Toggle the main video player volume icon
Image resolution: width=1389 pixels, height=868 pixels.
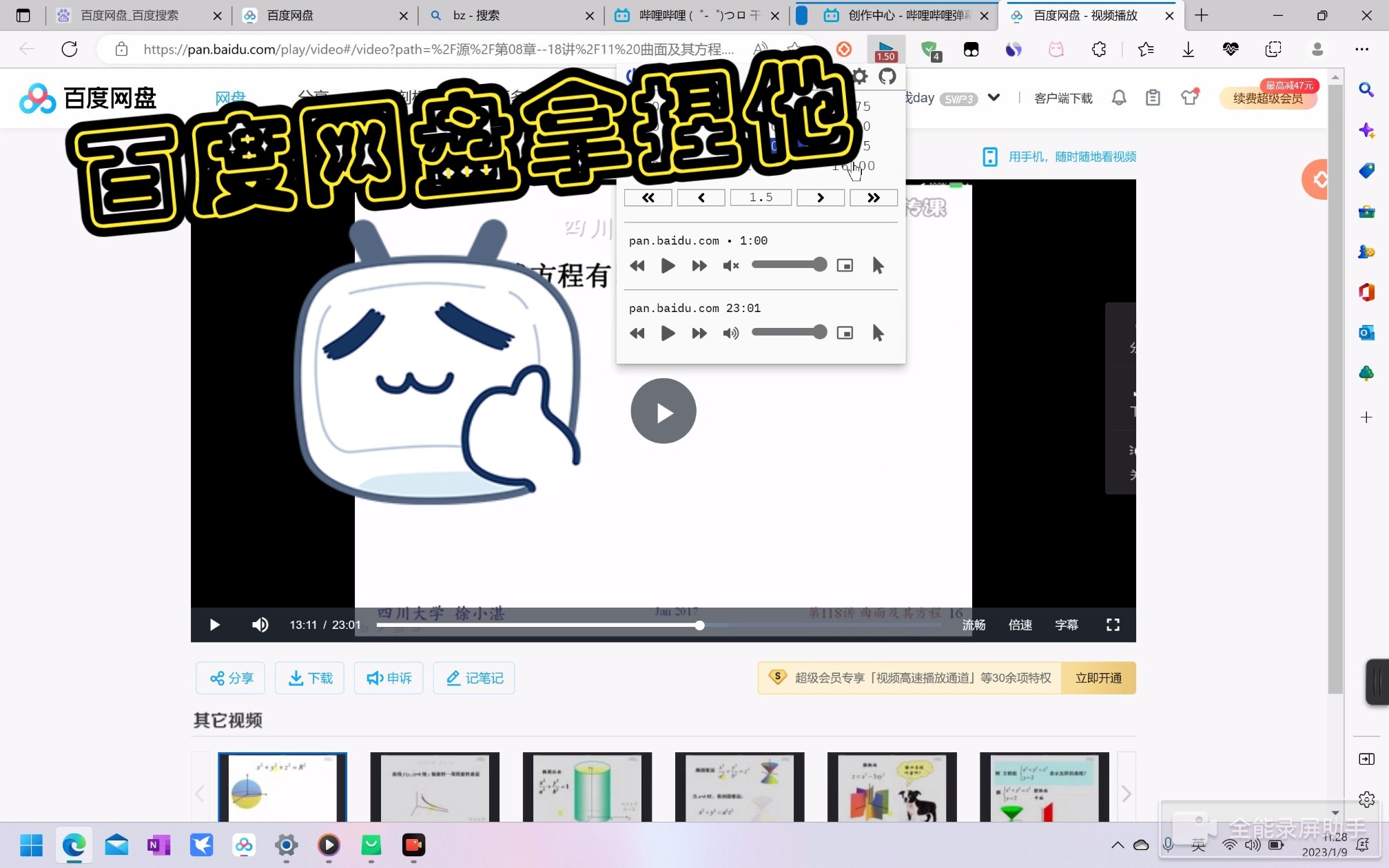tap(260, 625)
